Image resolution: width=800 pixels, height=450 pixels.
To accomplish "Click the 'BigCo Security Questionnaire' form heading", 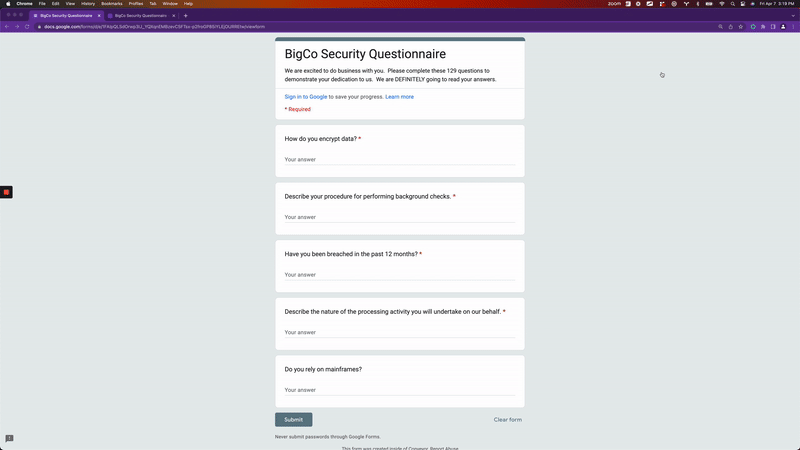I will point(365,54).
